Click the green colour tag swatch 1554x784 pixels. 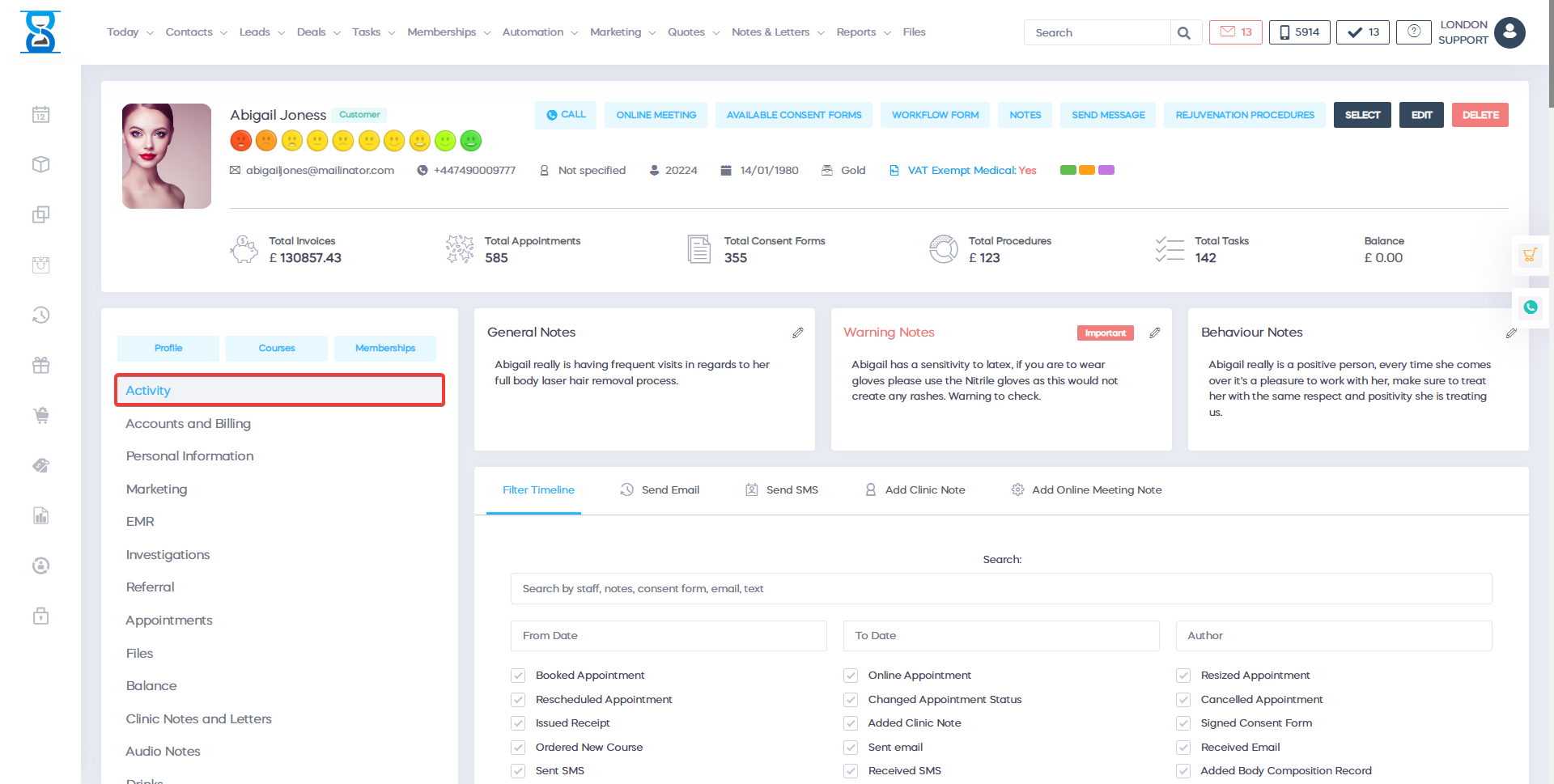point(1068,170)
